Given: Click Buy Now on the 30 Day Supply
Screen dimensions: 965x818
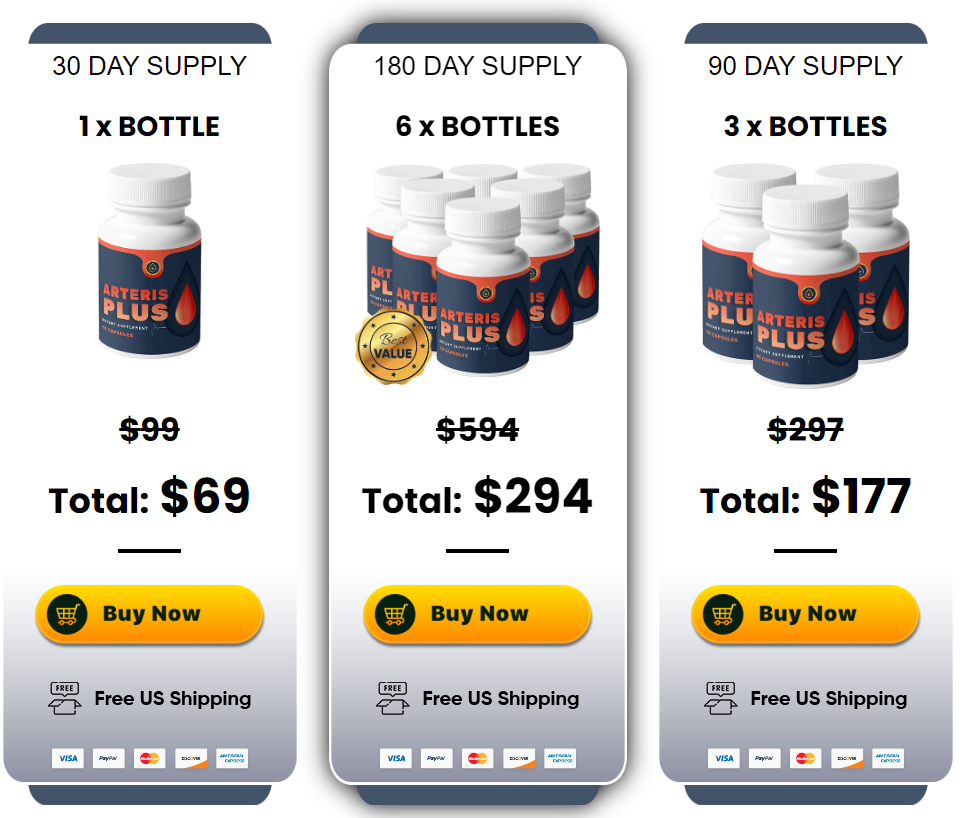Looking at the screenshot, I should click(x=149, y=613).
